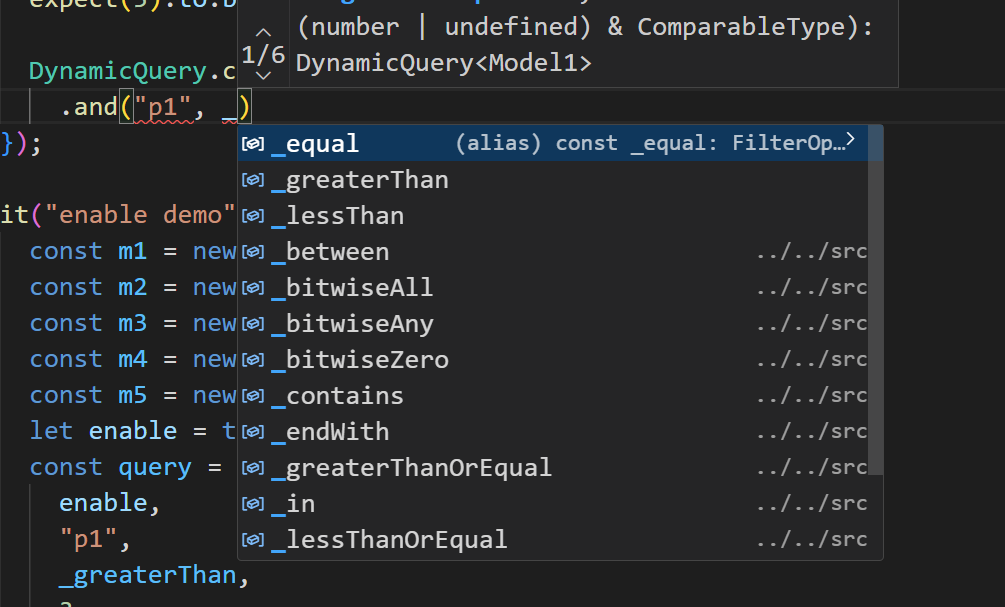Select the _bitwiseAll autocomplete suggestion
The image size is (1005, 607).
click(554, 287)
